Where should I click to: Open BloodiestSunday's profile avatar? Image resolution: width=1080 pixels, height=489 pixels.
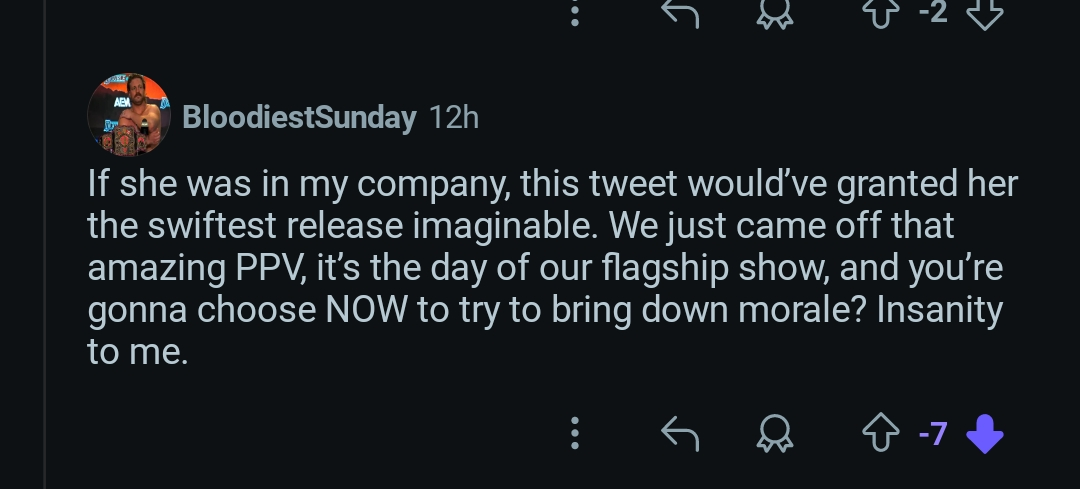click(128, 115)
